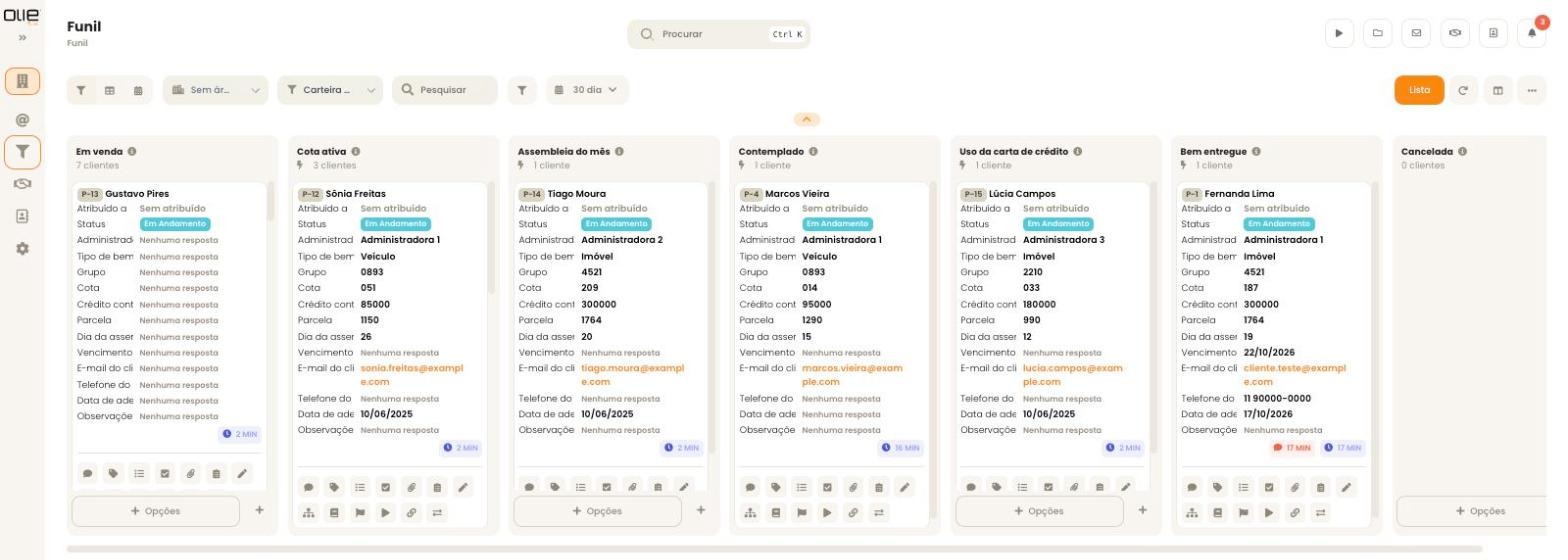Viewport: 1568px width, 560px height.
Task: Click the tag icon on Gustavo Pires card
Action: pos(113,474)
